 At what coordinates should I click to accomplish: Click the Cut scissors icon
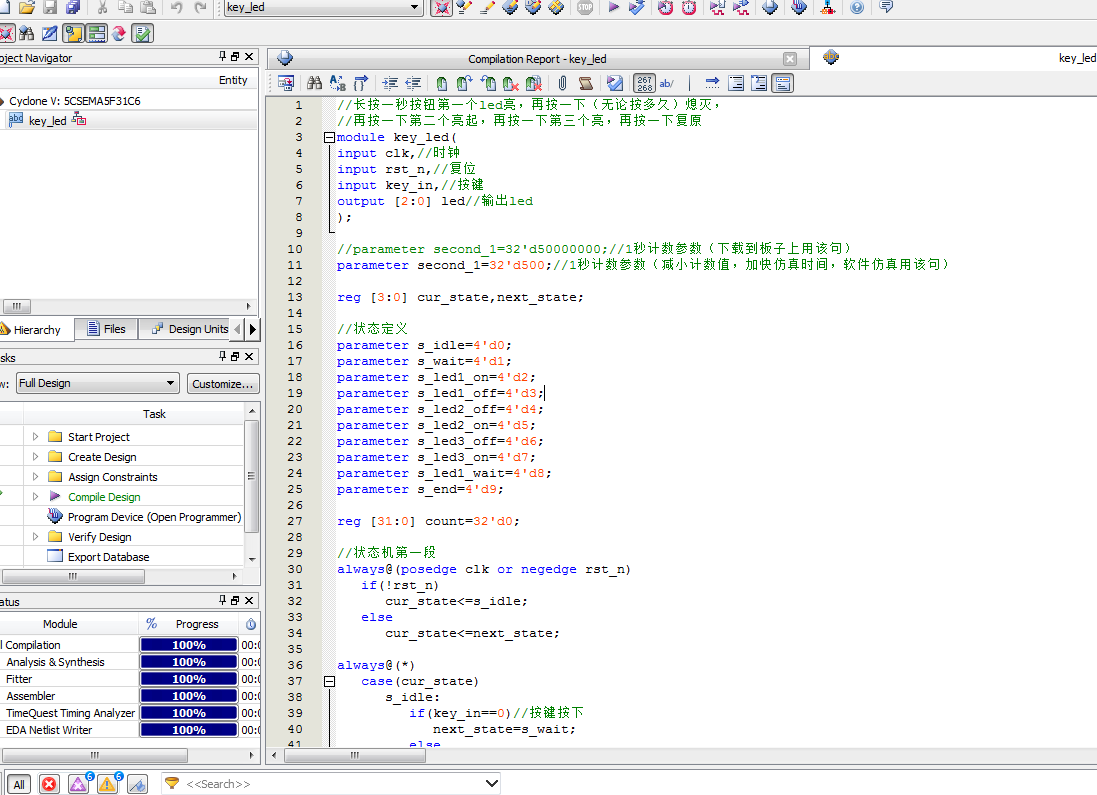(x=102, y=8)
